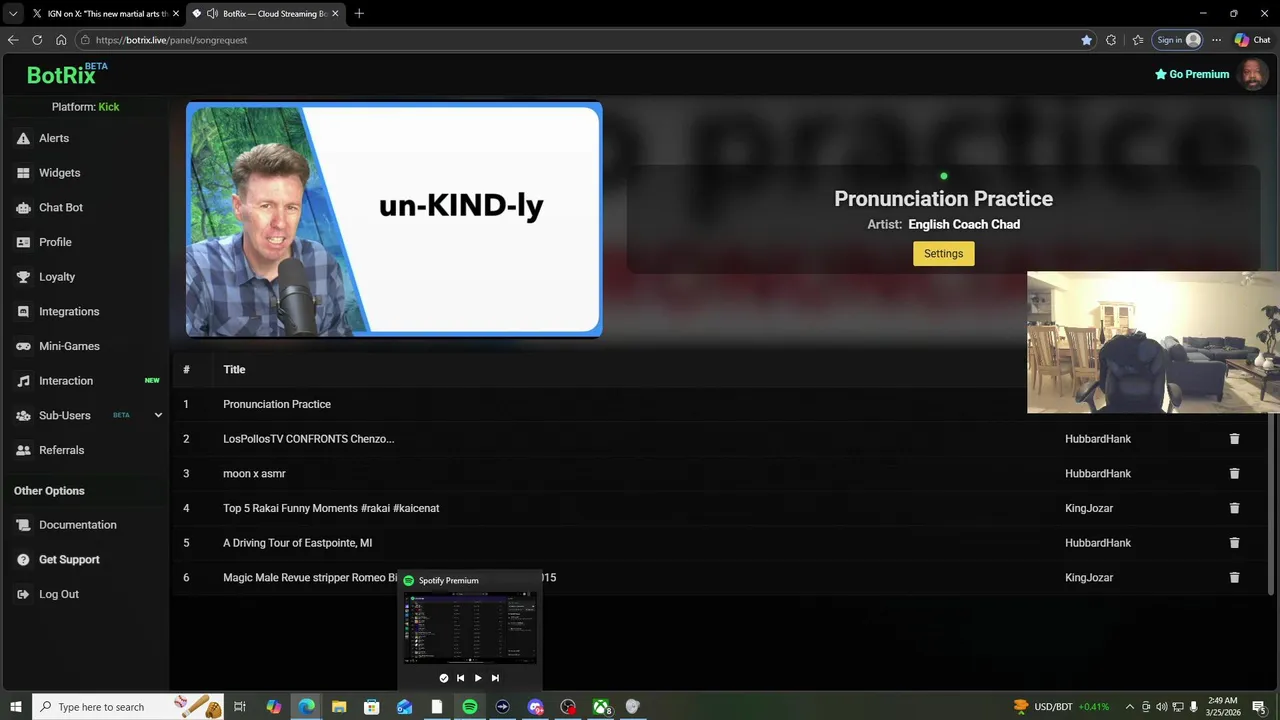Open Microsoft Store from taskbar

(372, 707)
